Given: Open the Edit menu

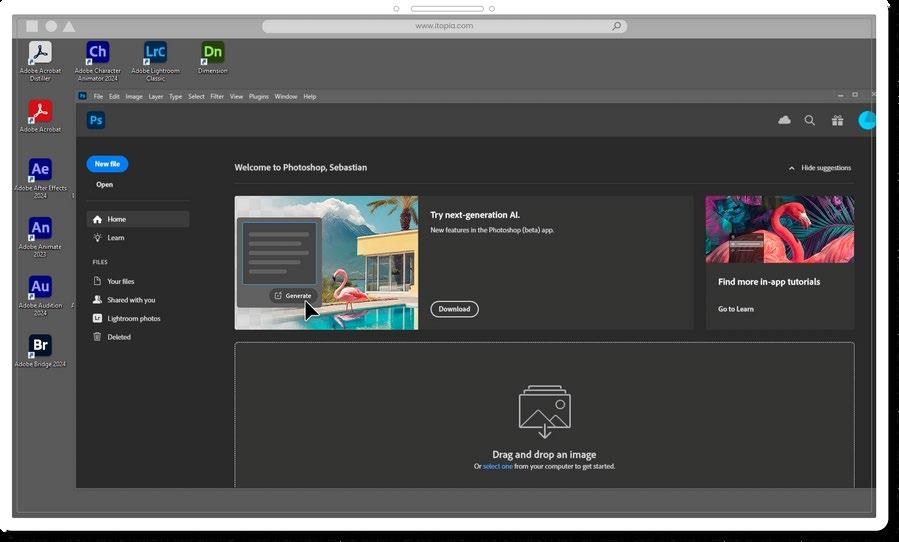Looking at the screenshot, I should (114, 96).
